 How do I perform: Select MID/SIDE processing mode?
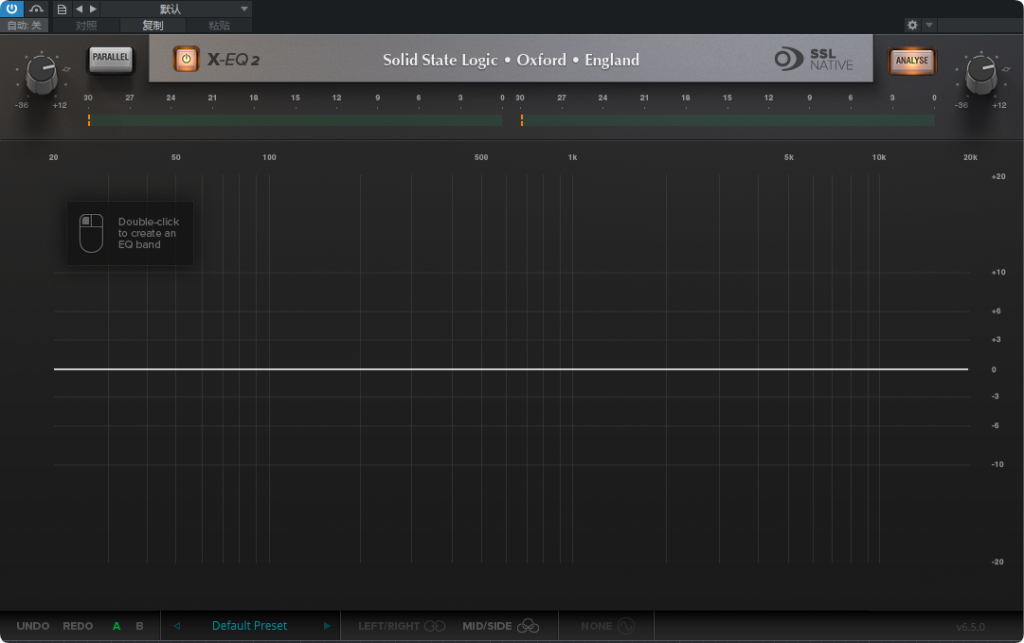click(x=501, y=626)
